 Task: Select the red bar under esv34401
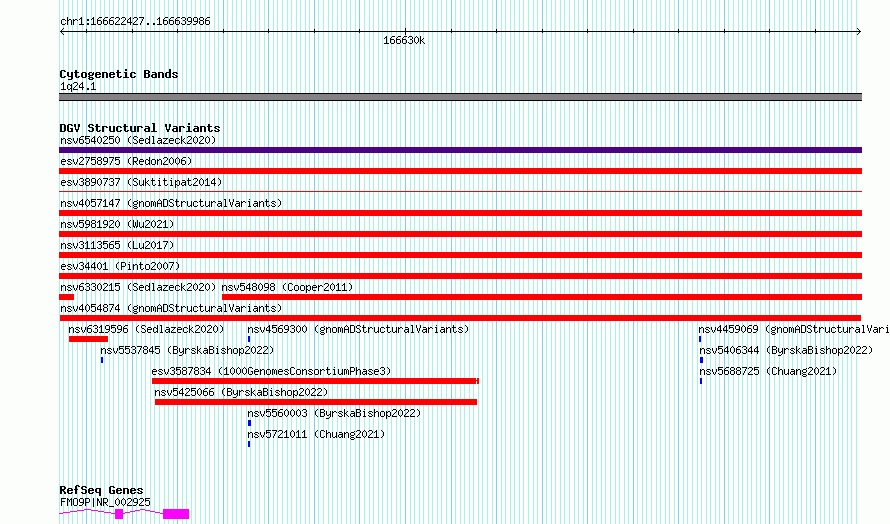click(460, 276)
